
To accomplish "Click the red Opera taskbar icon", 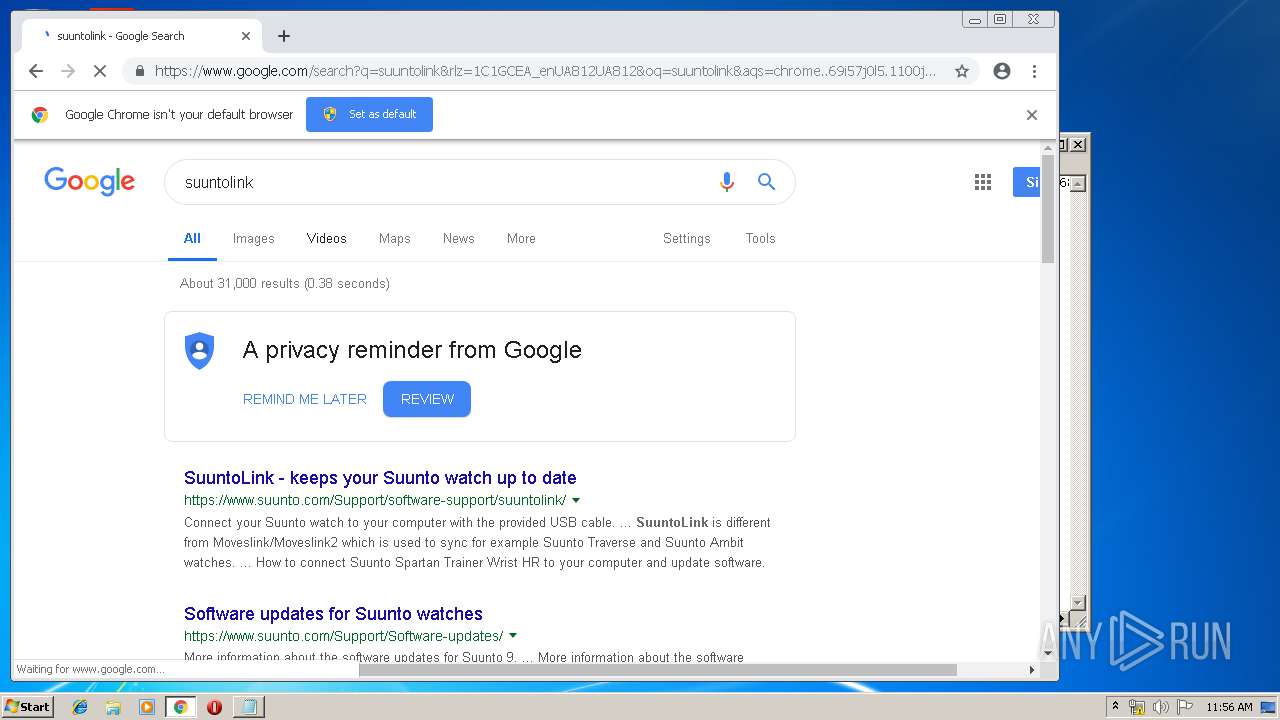I will [214, 707].
